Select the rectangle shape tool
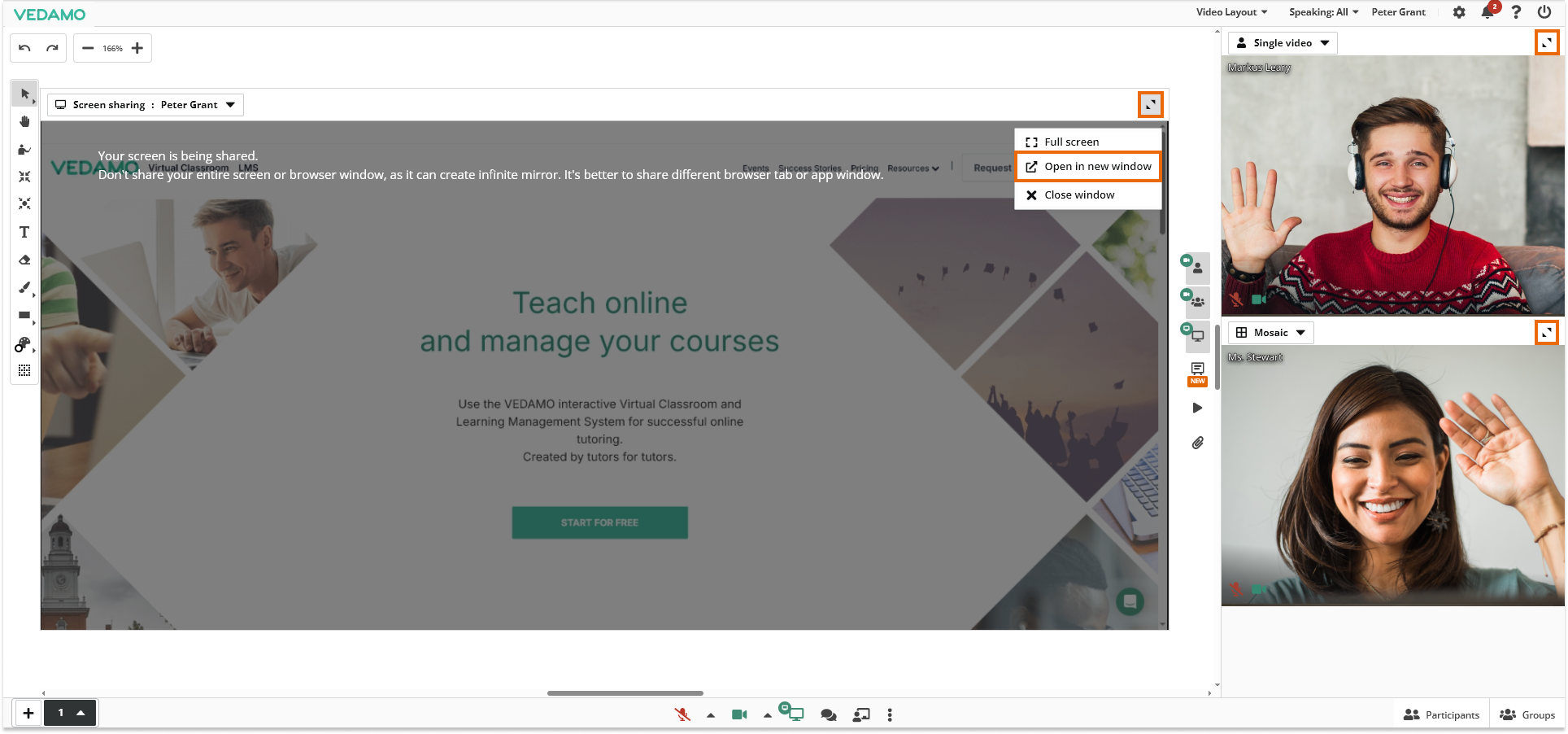The height and width of the screenshot is (734, 1568). [x=24, y=316]
